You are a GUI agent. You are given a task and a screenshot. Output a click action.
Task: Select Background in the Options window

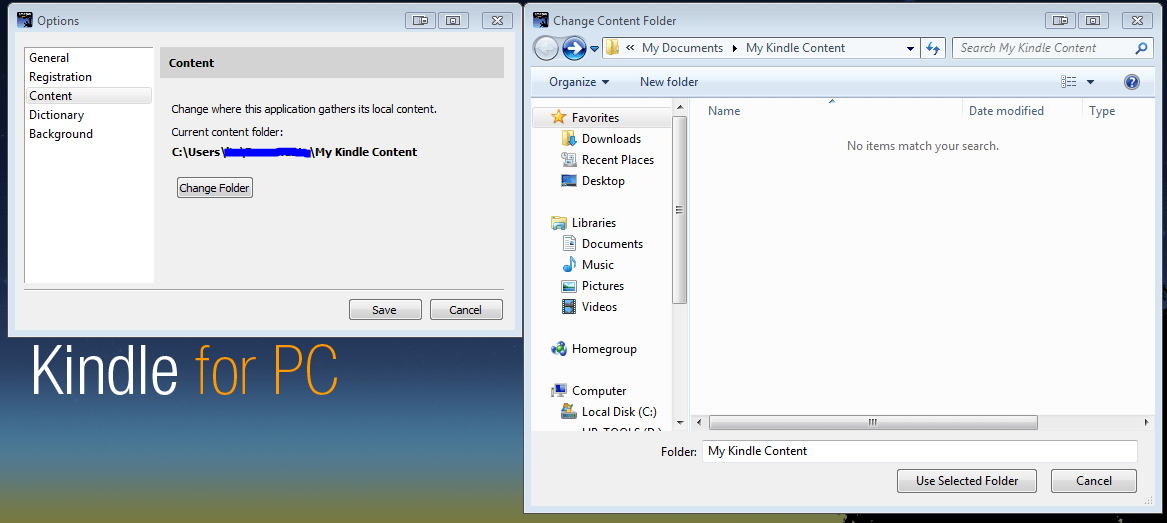(61, 134)
